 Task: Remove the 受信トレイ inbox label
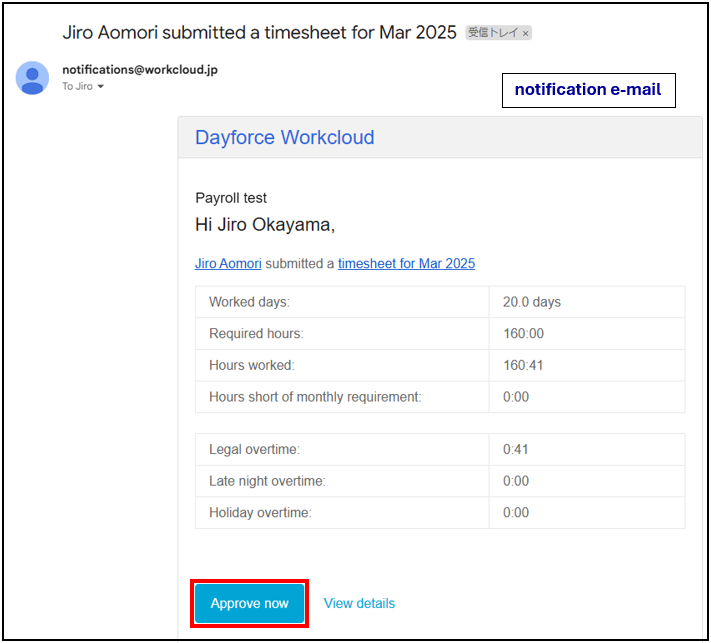click(526, 33)
